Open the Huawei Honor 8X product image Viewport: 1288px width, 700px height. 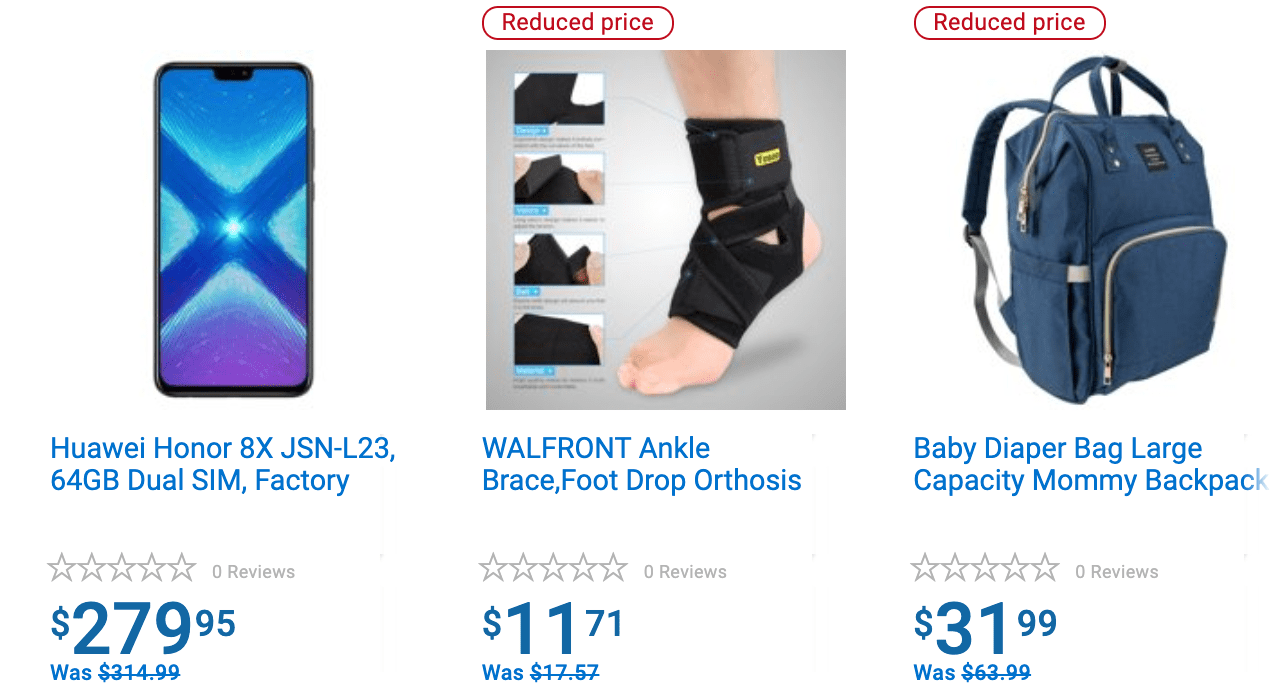point(233,230)
